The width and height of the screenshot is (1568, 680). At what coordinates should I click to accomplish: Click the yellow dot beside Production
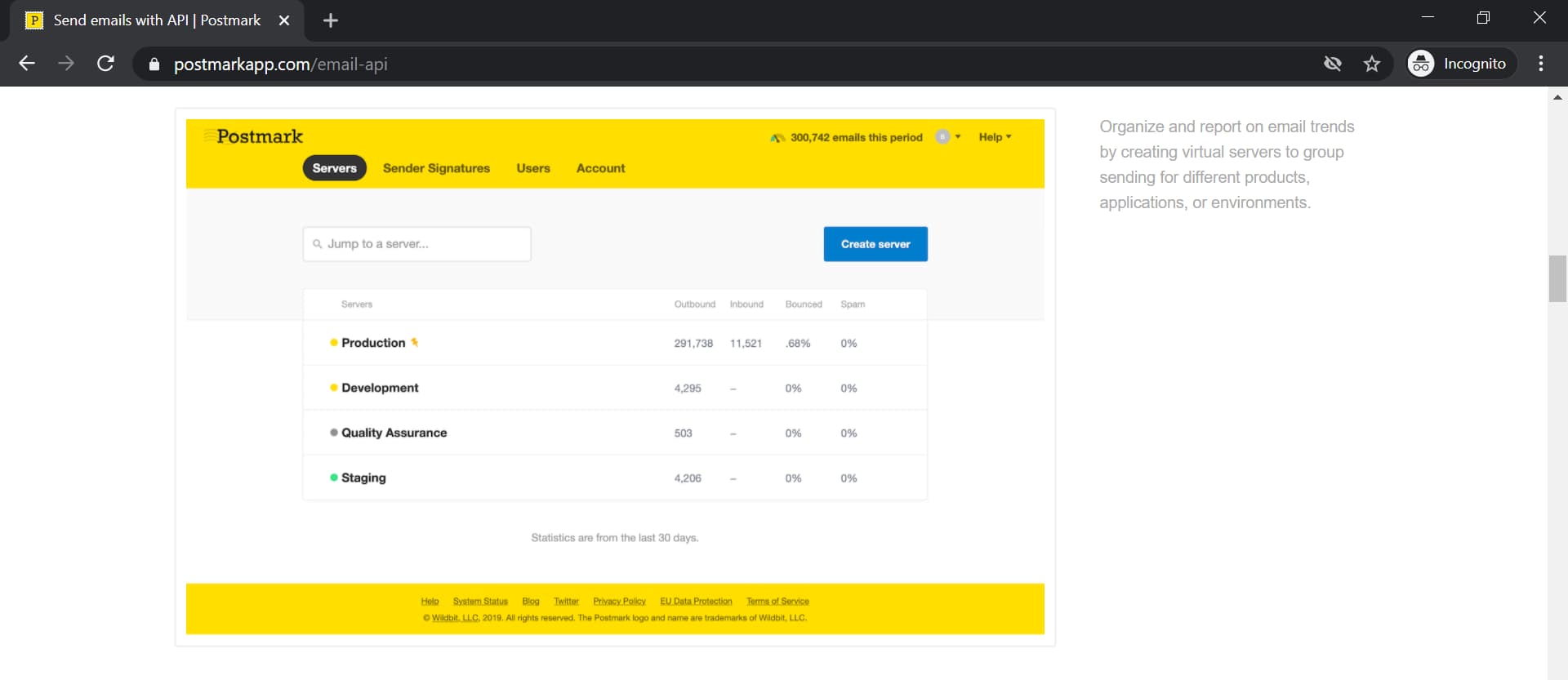tap(334, 343)
